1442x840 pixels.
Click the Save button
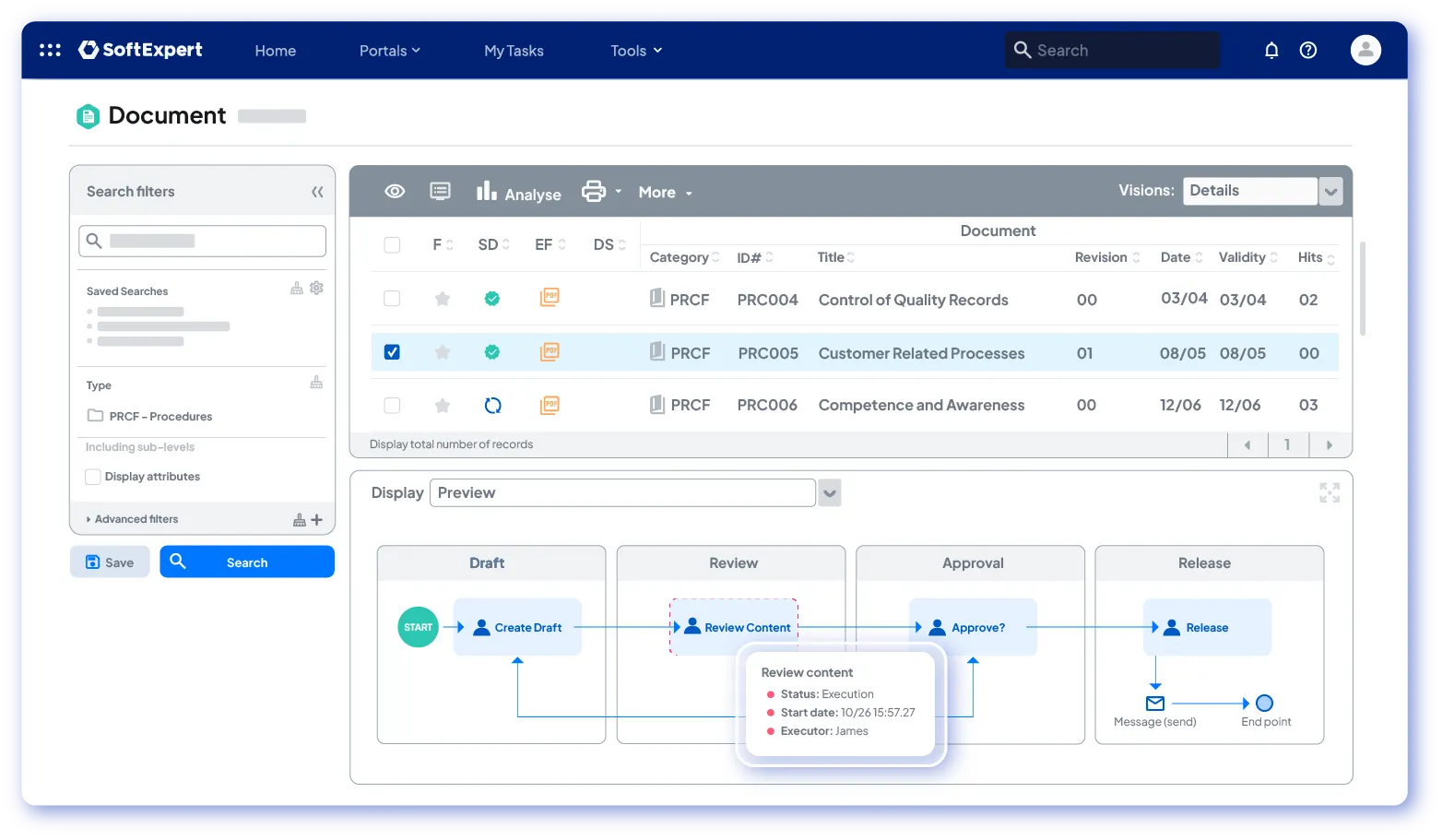tap(110, 562)
